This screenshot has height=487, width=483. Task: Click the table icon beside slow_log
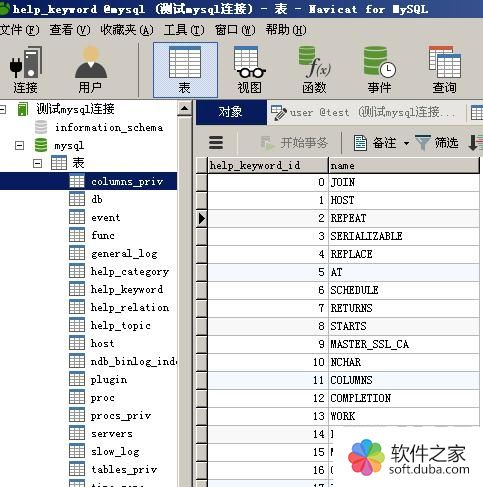pos(77,451)
